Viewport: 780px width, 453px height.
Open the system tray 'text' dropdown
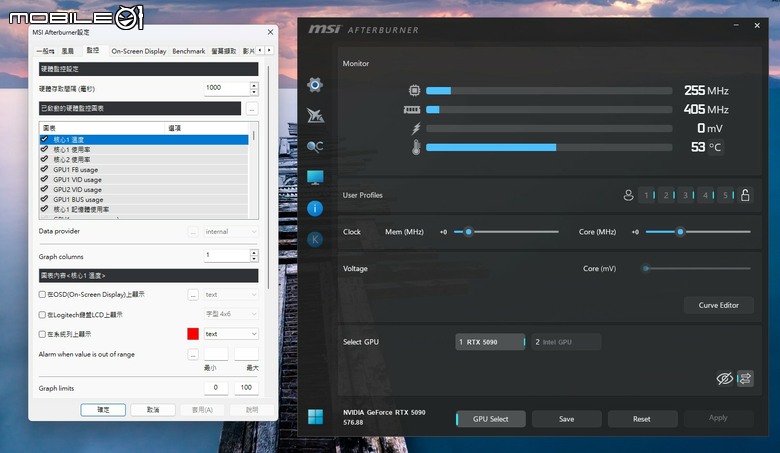231,334
